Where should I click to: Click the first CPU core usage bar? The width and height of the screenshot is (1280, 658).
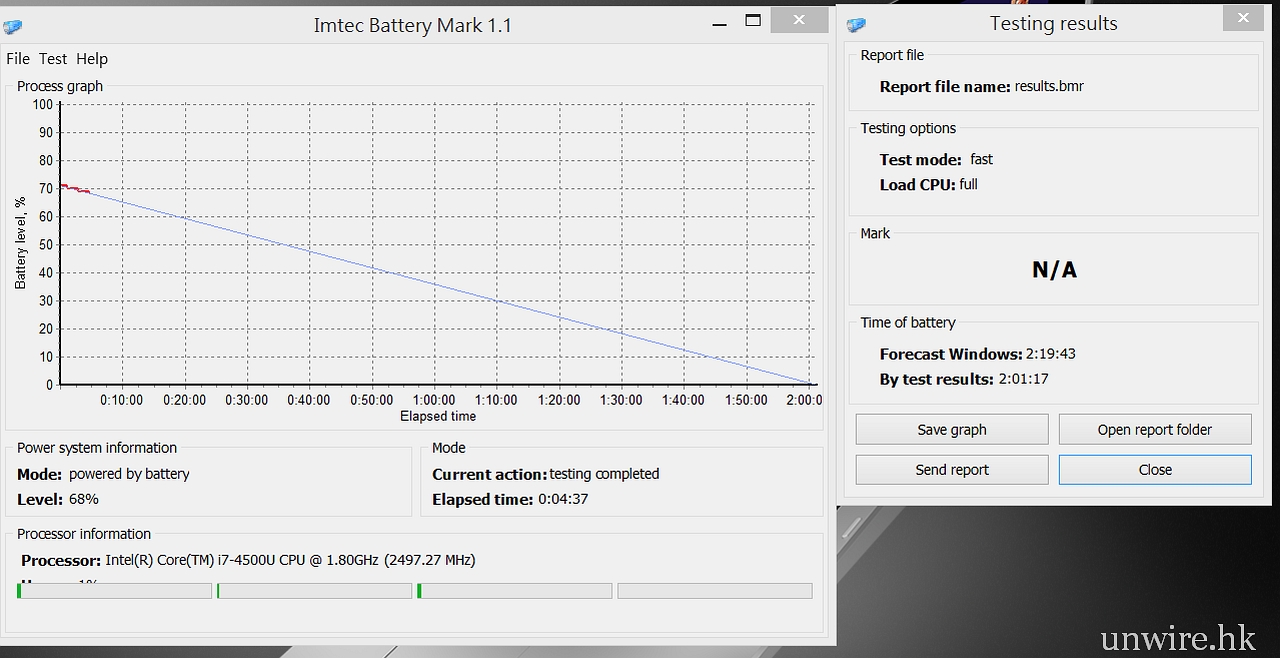[115, 591]
